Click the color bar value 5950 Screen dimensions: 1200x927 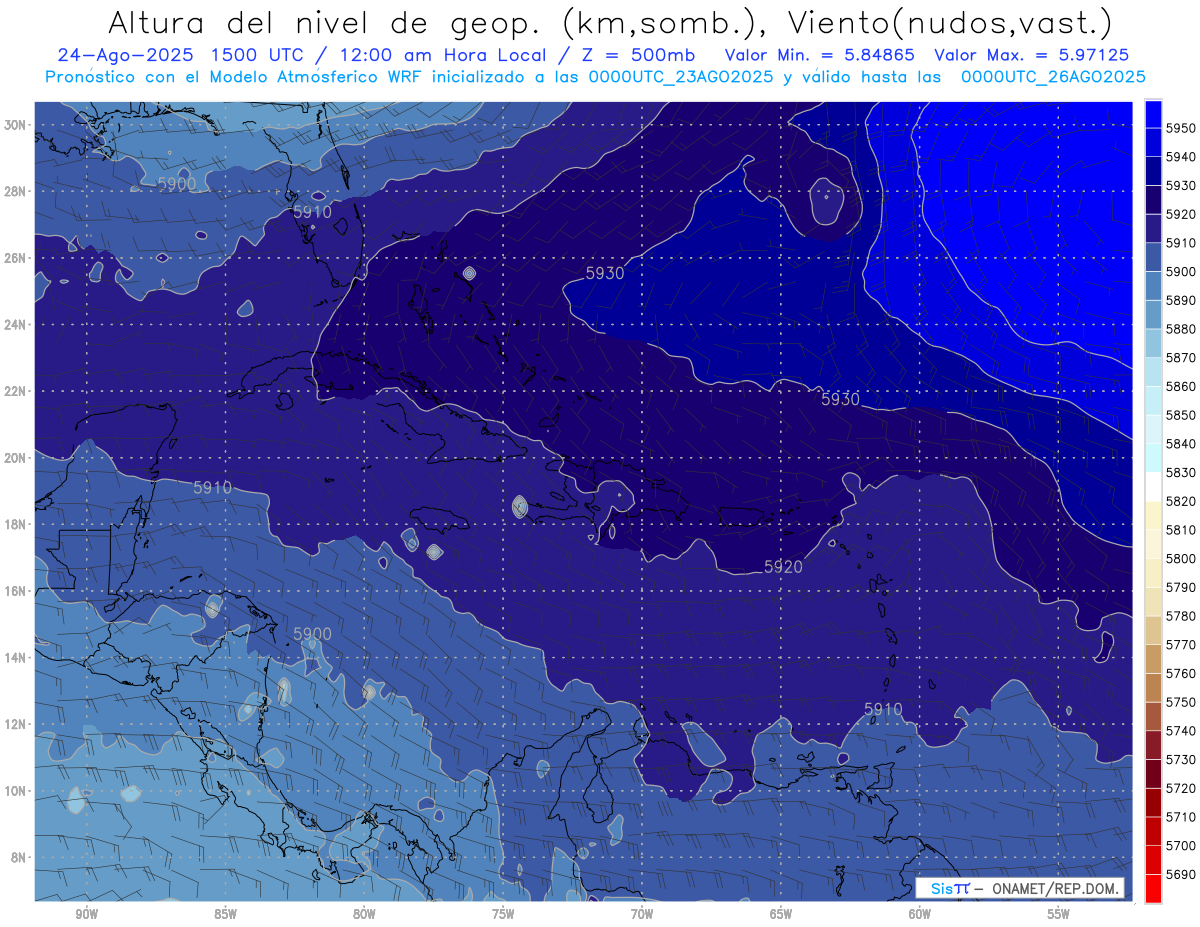pos(1181,129)
